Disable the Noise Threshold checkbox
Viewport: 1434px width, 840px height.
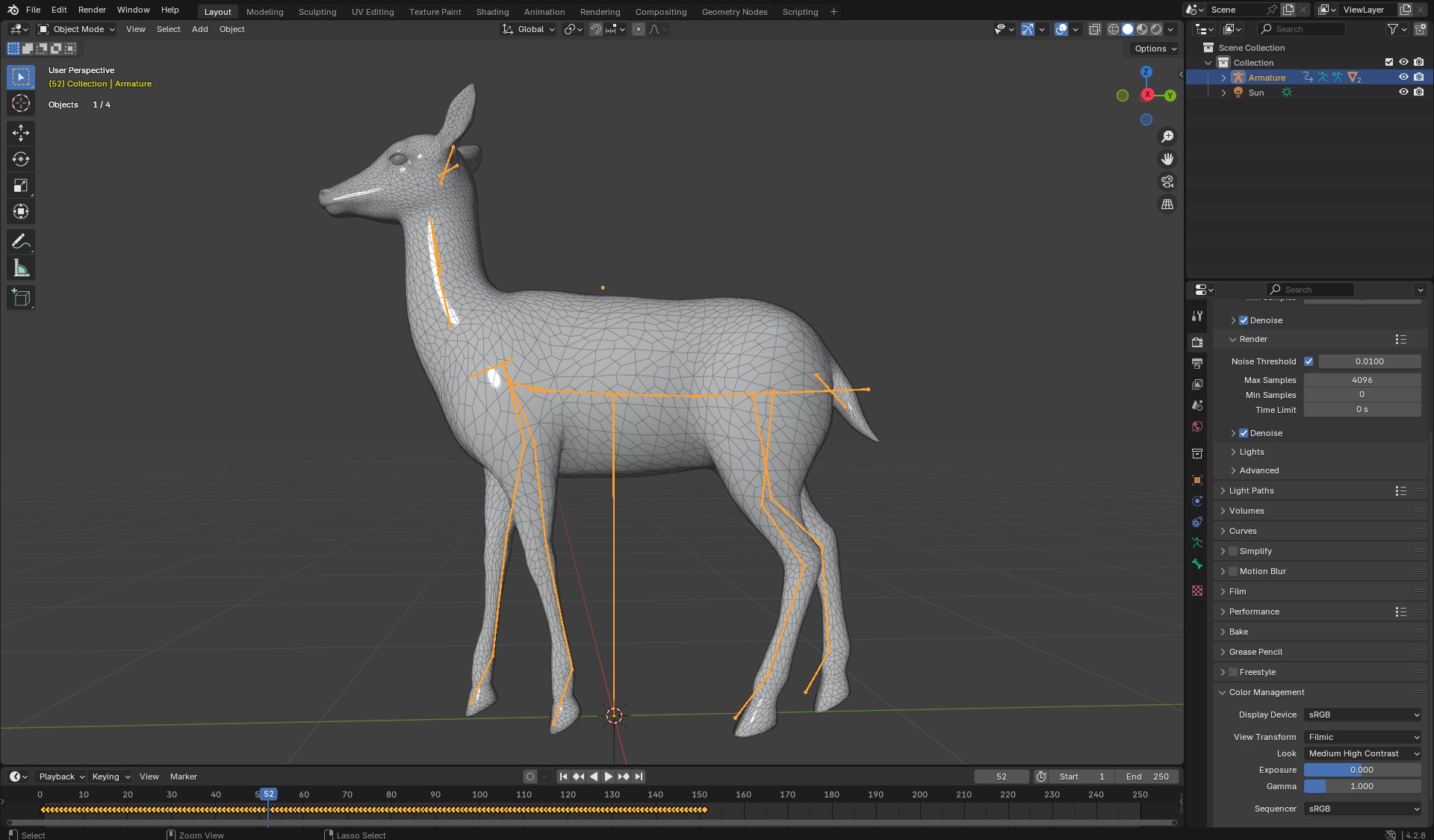(x=1309, y=361)
